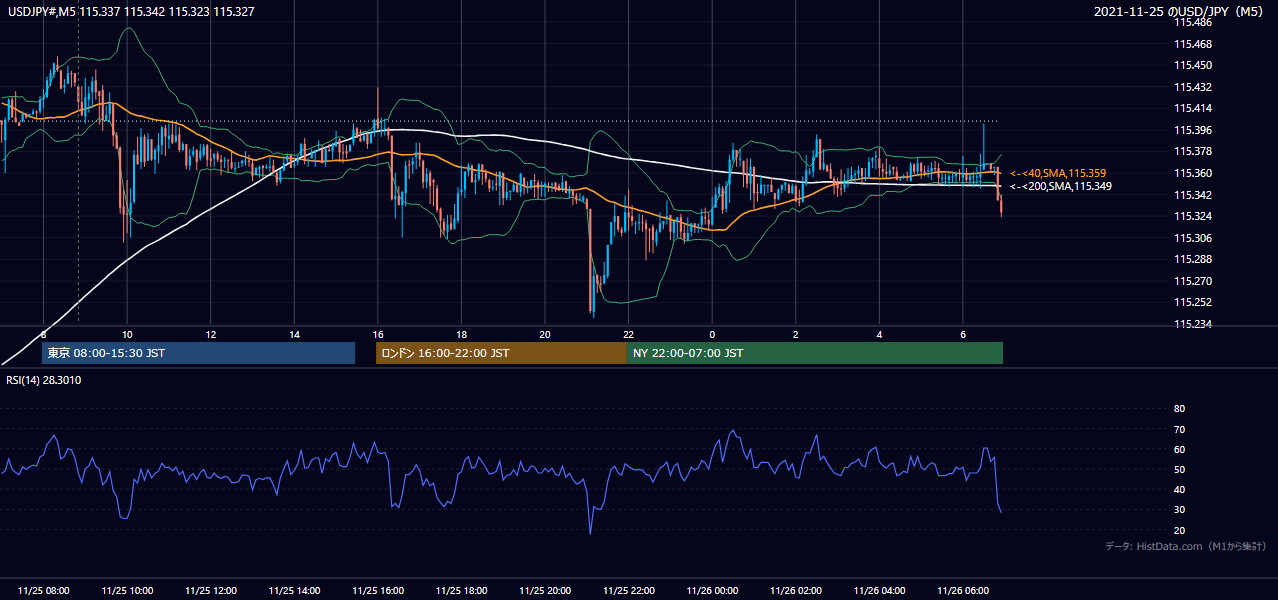Screen dimensions: 1278x600
Task: Click the 115.432 price axis label
Action: (1192, 87)
